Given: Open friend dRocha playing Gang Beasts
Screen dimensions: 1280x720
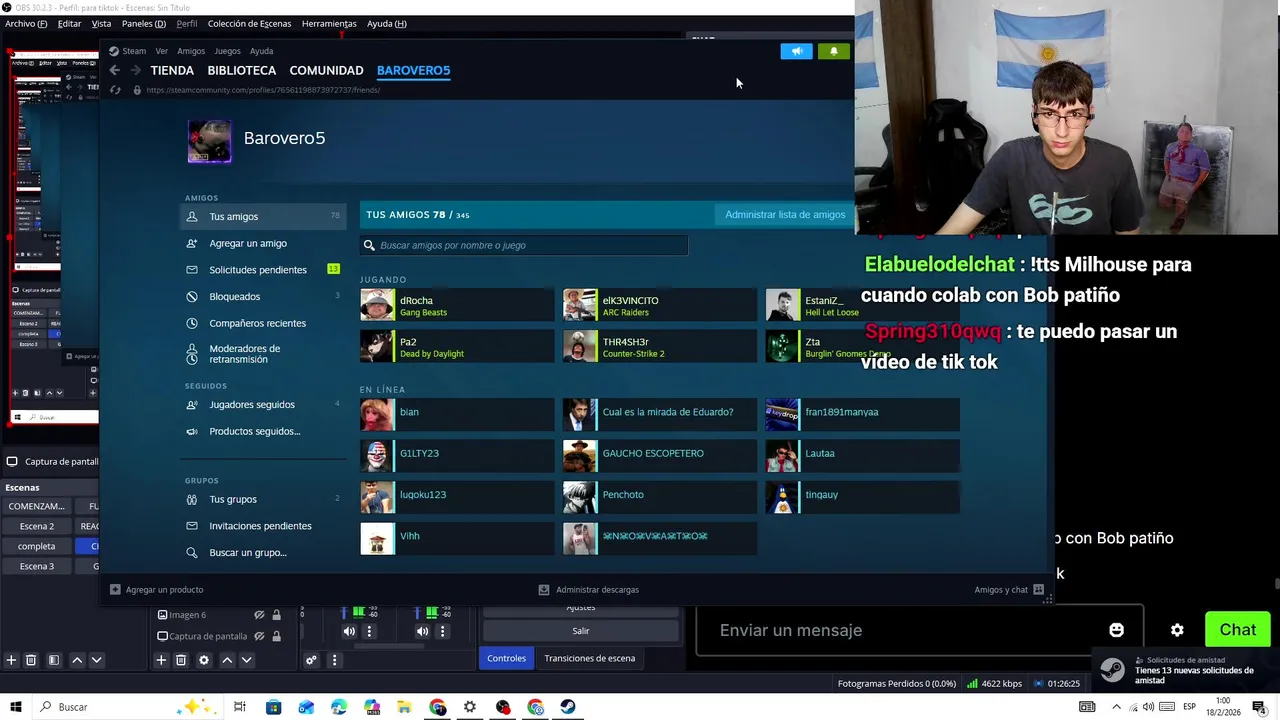Looking at the screenshot, I should (457, 305).
